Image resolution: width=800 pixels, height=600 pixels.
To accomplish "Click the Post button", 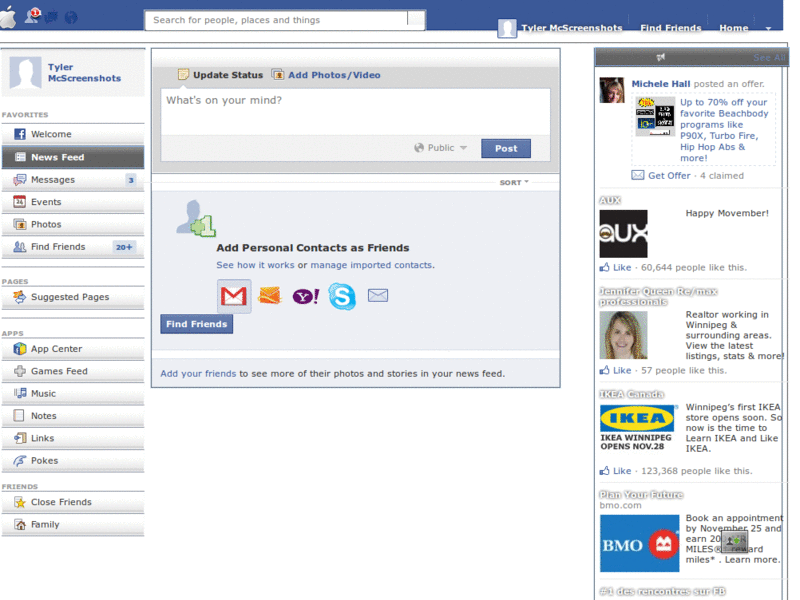I will 506,147.
